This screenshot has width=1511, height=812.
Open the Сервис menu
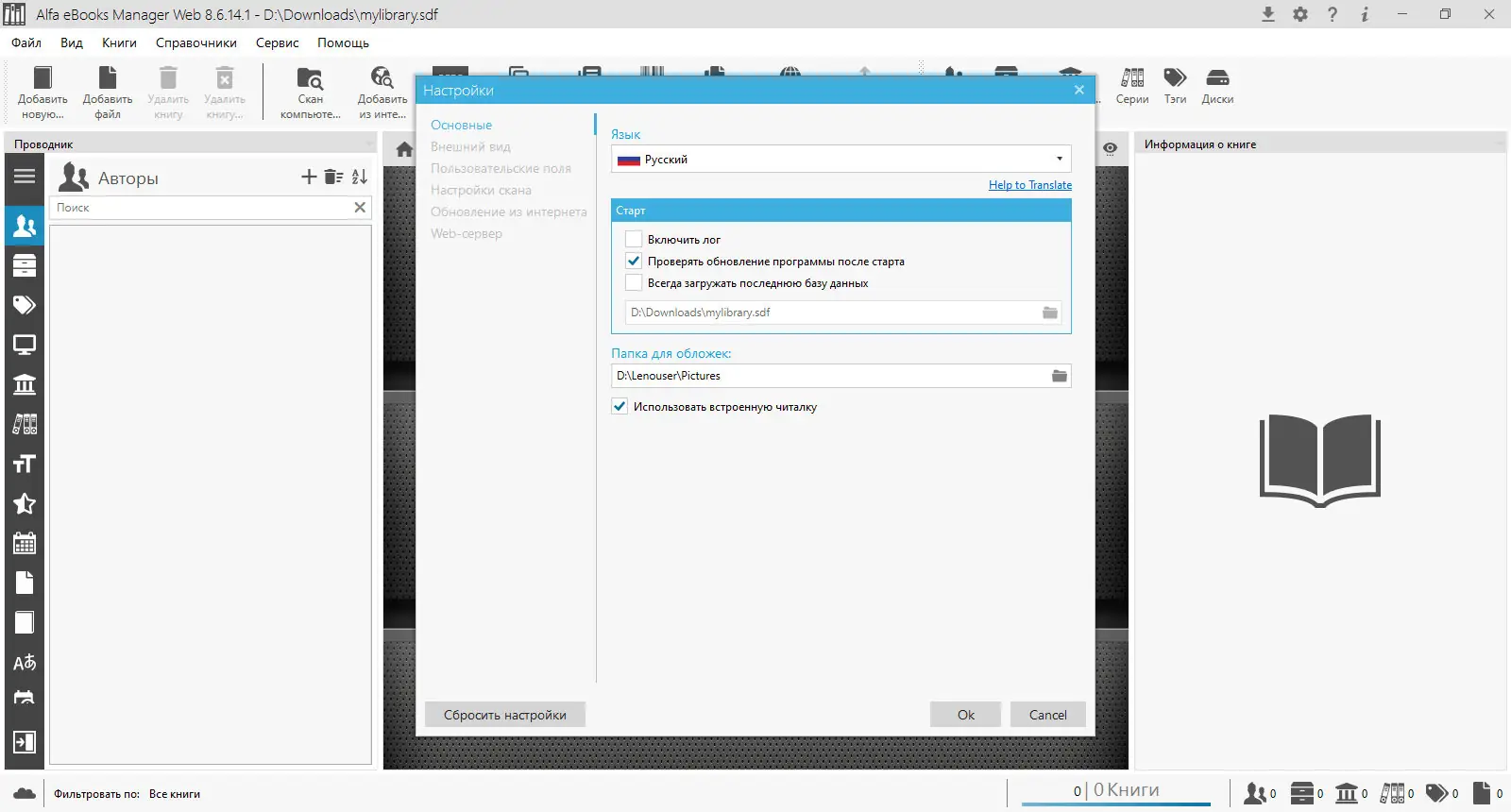click(277, 42)
